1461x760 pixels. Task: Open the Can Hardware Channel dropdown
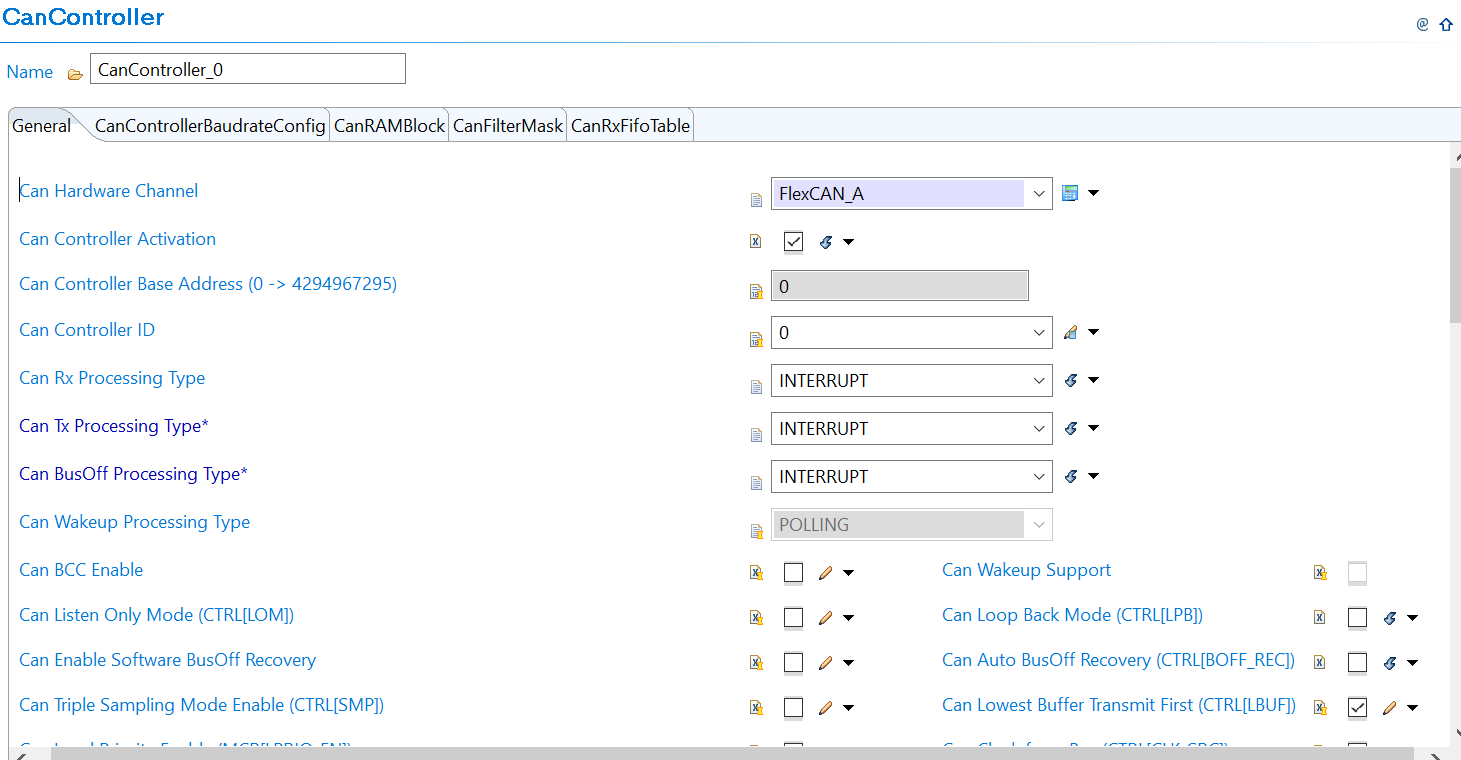point(1039,194)
